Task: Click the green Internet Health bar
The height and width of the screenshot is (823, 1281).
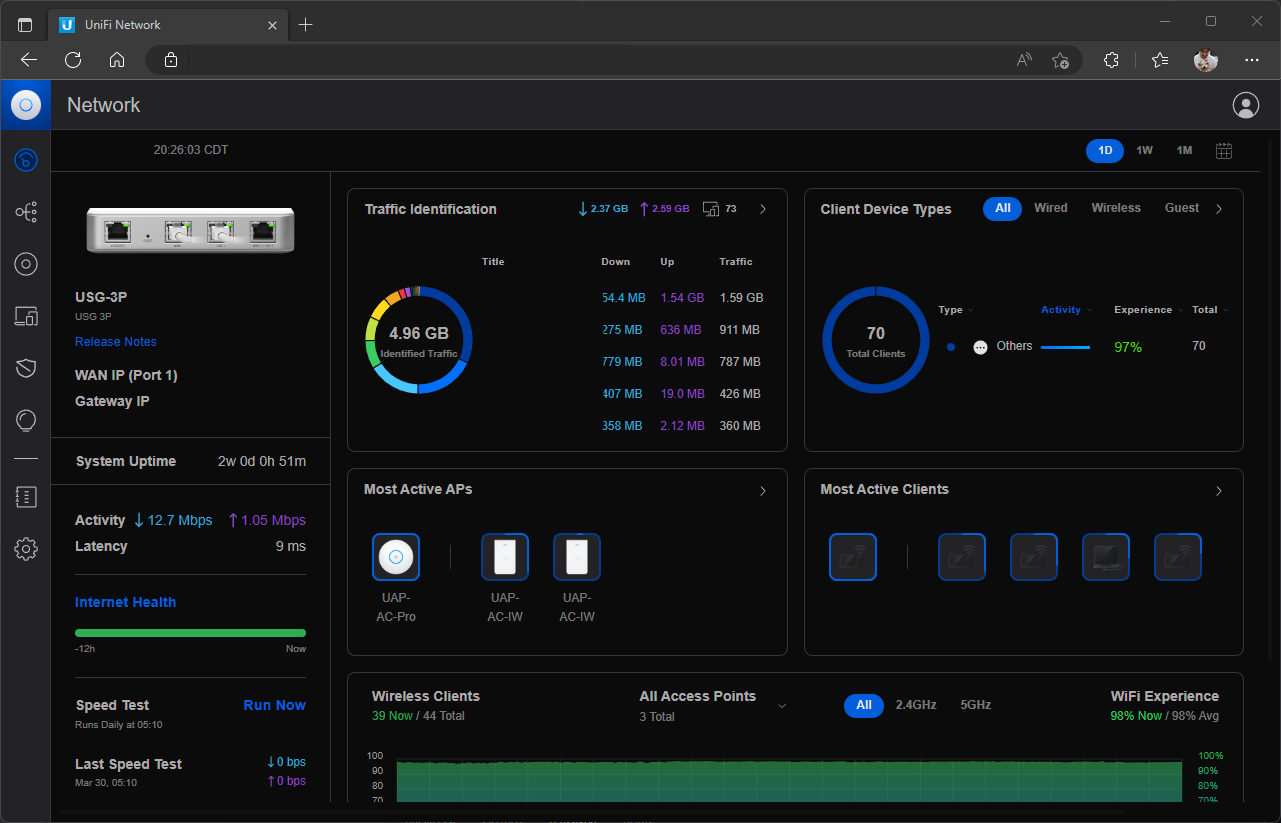Action: coord(190,633)
